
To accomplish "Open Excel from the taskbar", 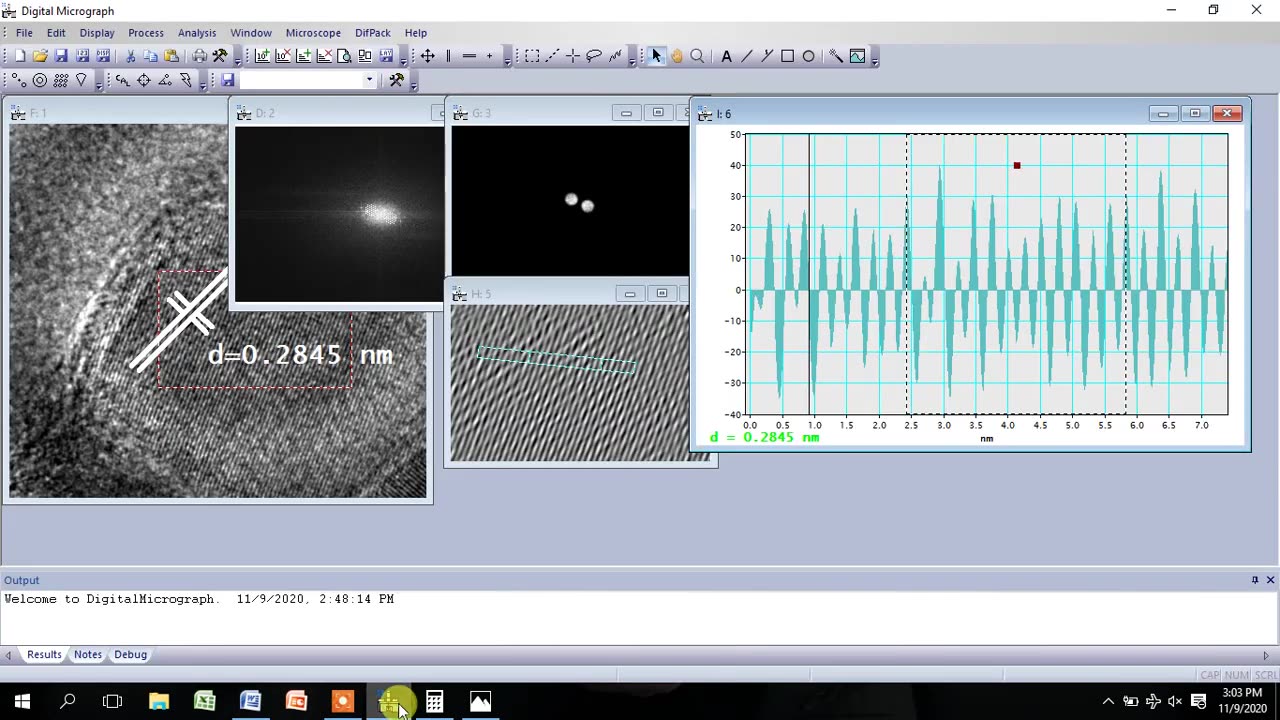I will click(205, 702).
